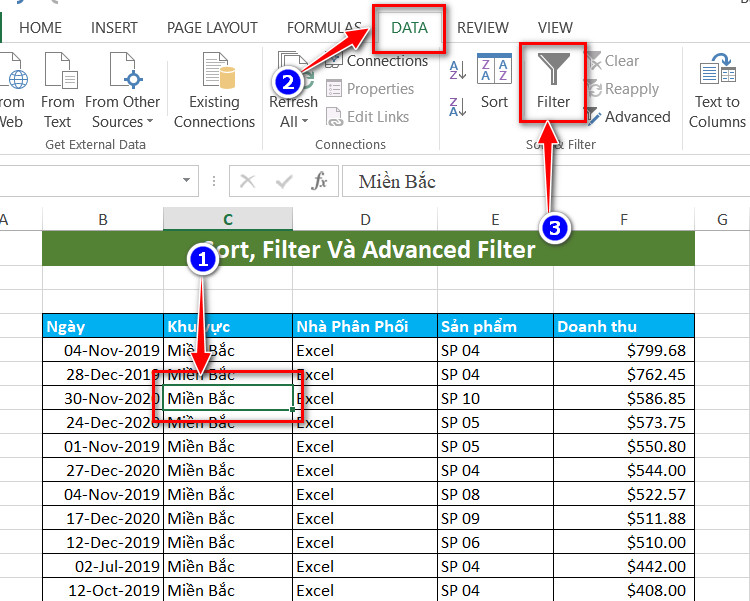Select column F header
The image size is (750, 601).
tap(624, 220)
